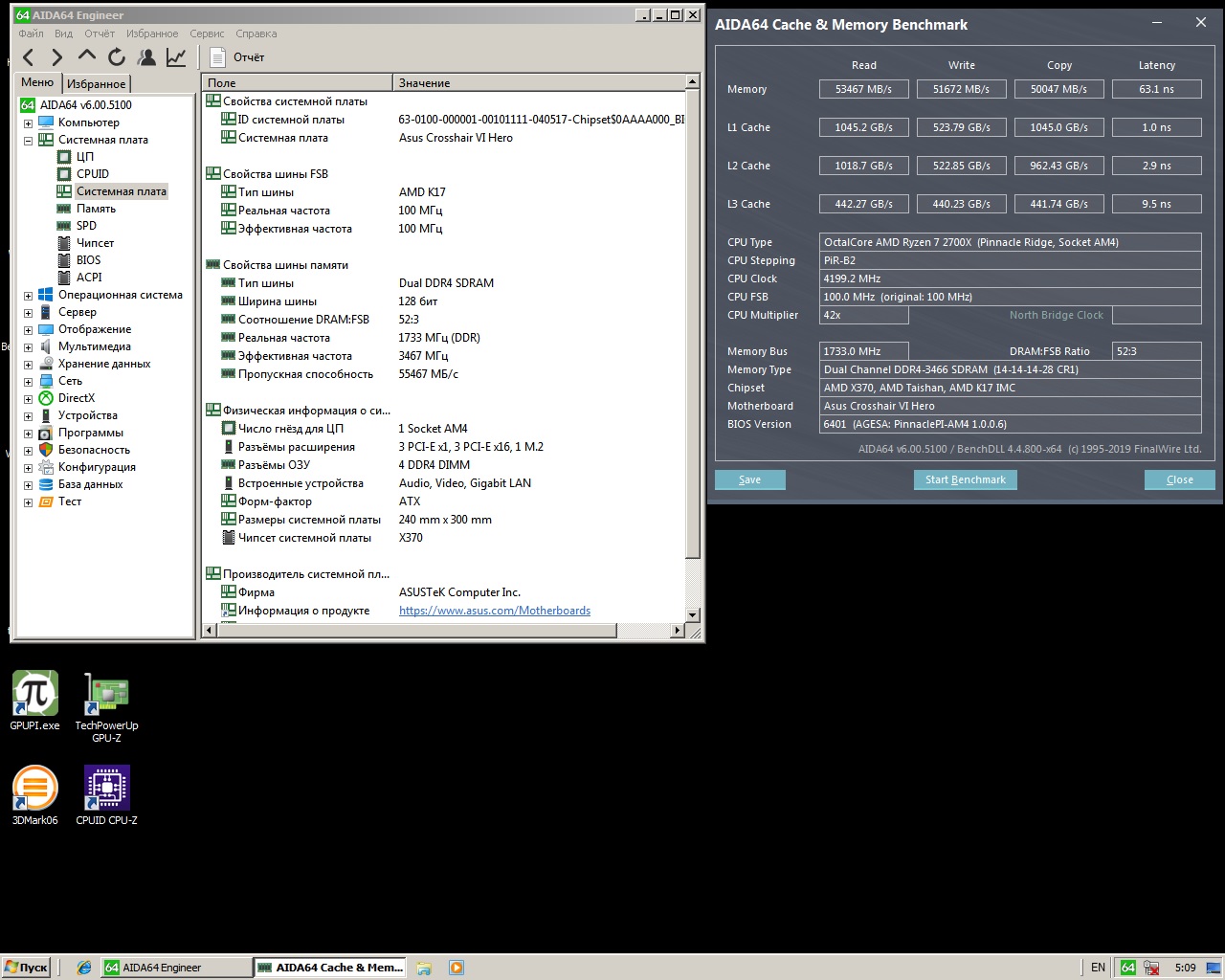Switch to the Избранное sidebar tab
1225x980 pixels.
pos(96,84)
